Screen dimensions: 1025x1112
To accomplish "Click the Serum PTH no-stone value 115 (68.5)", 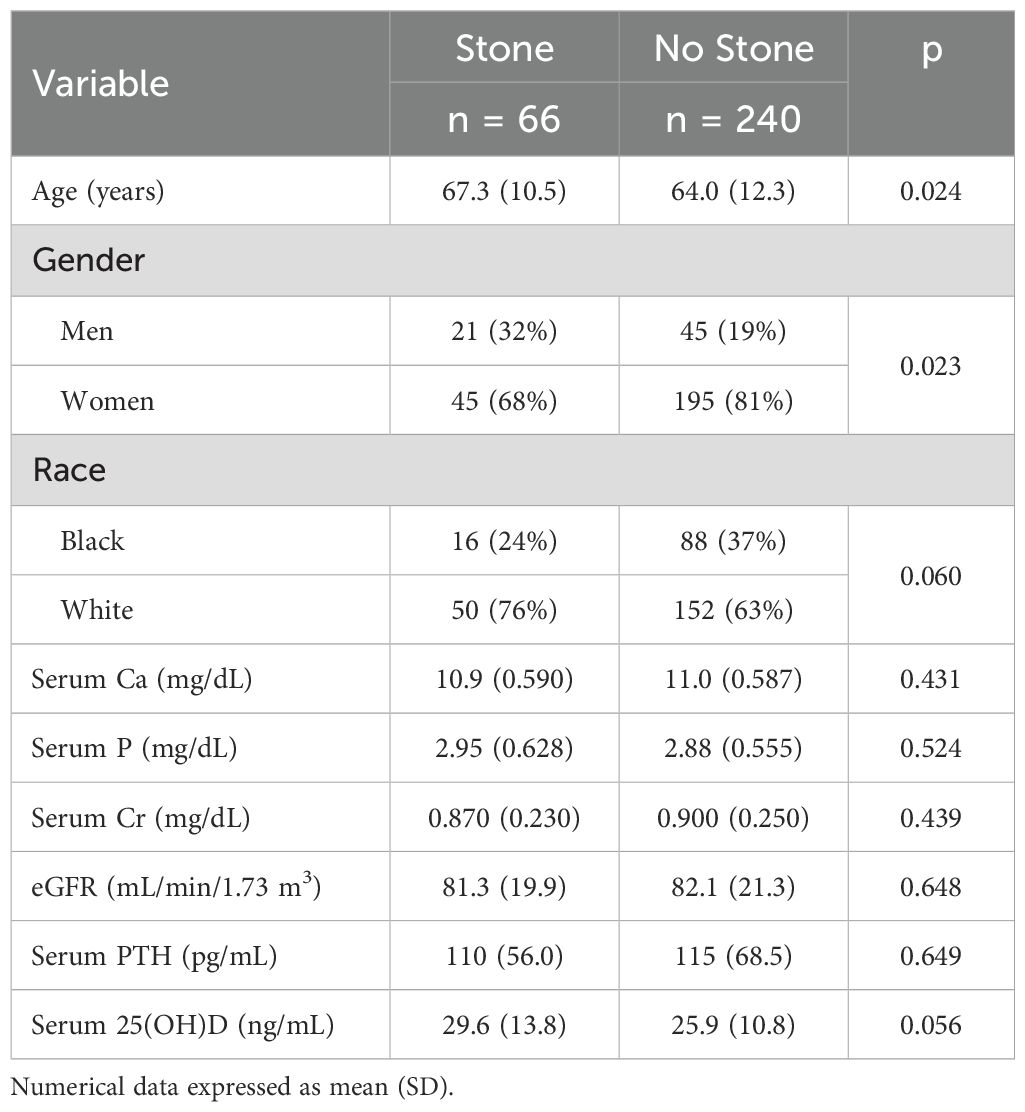I will pyautogui.click(x=734, y=956).
